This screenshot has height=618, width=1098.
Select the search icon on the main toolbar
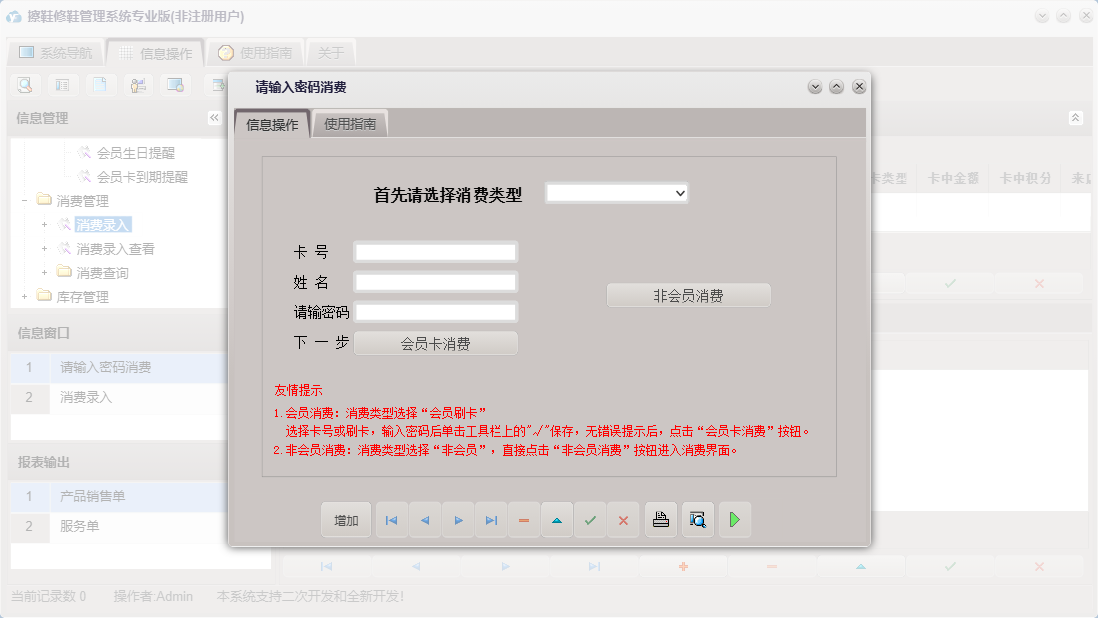[x=23, y=85]
